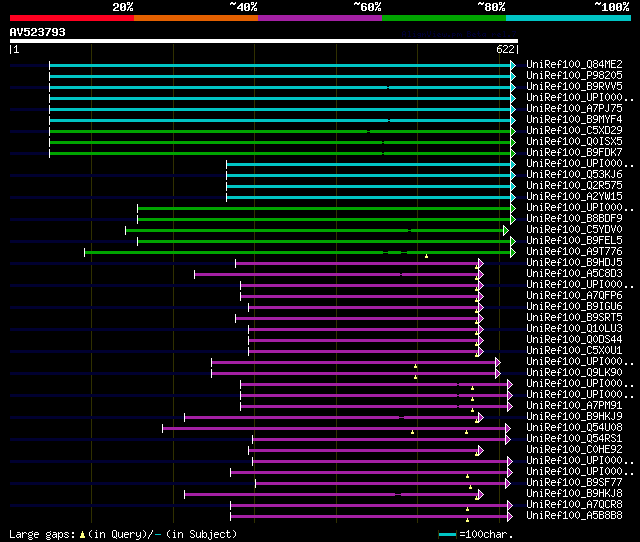Select the UniRef100_A9T776 label

click(574, 252)
